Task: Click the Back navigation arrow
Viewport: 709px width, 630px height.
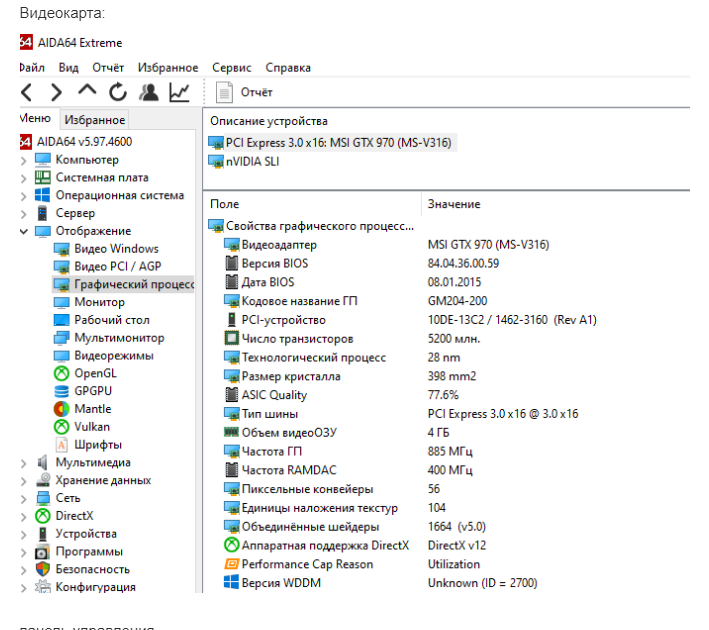Action: coord(28,93)
